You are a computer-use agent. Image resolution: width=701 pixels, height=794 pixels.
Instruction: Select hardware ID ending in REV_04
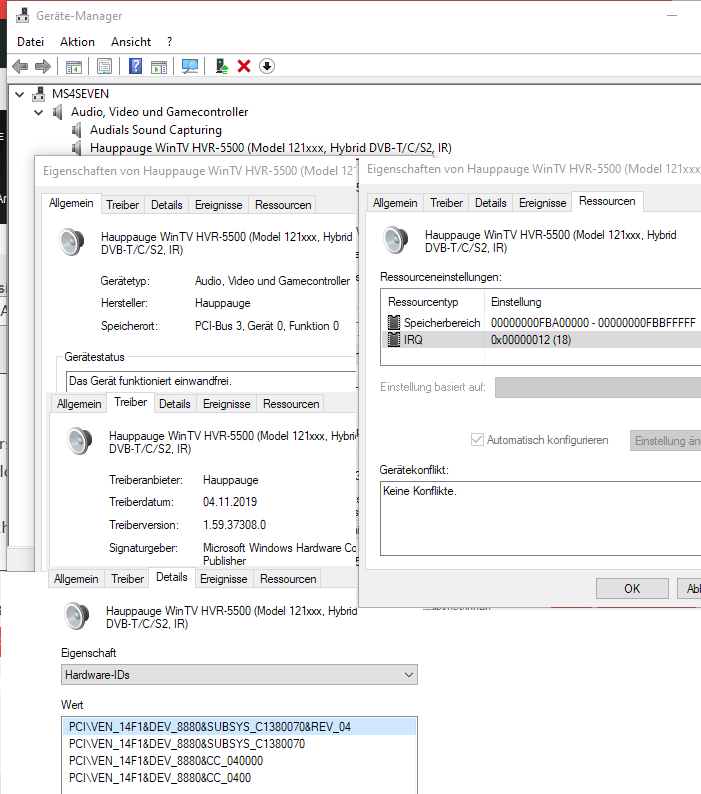(x=239, y=727)
